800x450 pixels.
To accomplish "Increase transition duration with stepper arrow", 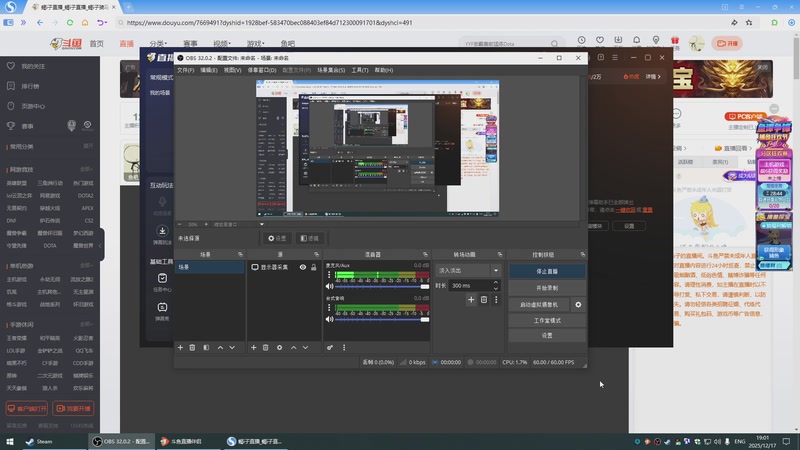I will click(496, 283).
